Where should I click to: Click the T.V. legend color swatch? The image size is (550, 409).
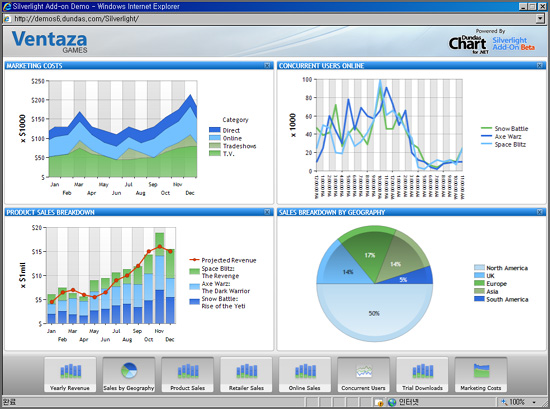pos(215,153)
